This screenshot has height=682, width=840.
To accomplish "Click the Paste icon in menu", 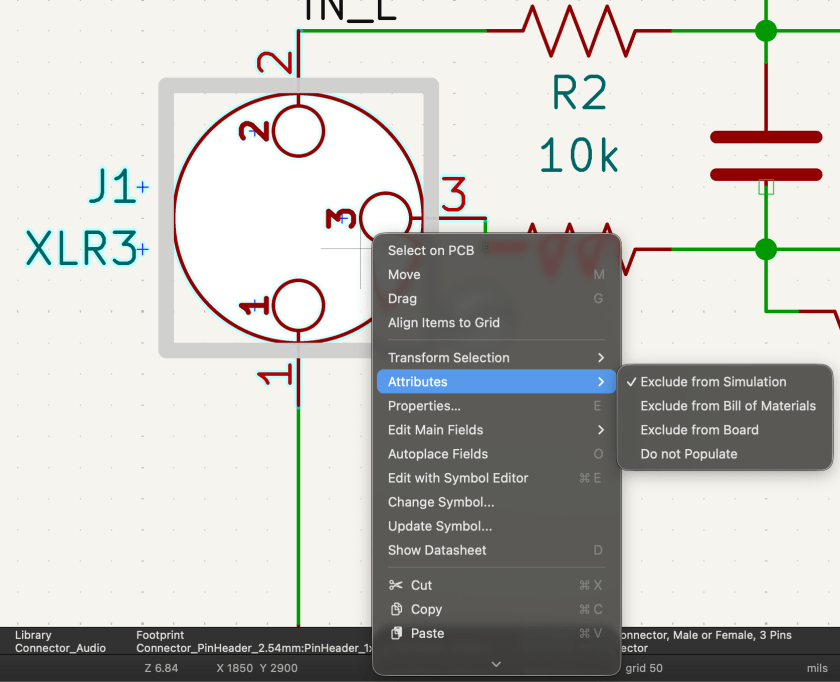I will [396, 633].
